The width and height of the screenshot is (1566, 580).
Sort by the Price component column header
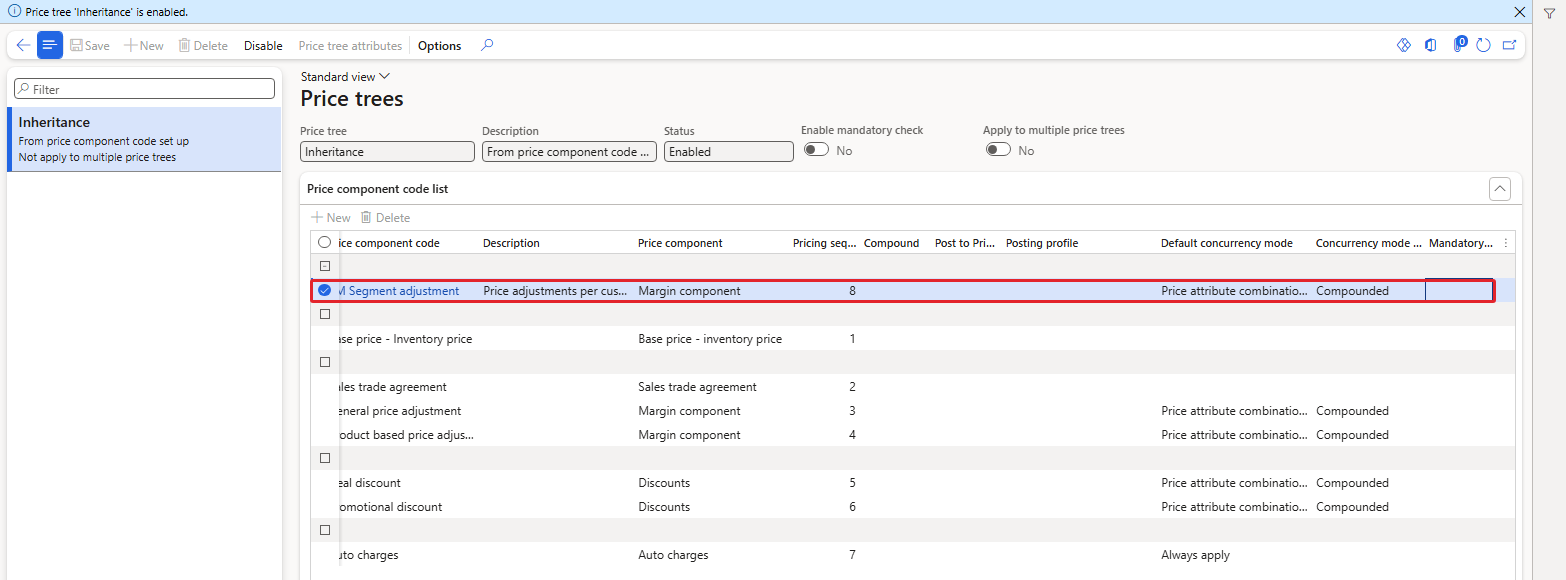pos(680,243)
